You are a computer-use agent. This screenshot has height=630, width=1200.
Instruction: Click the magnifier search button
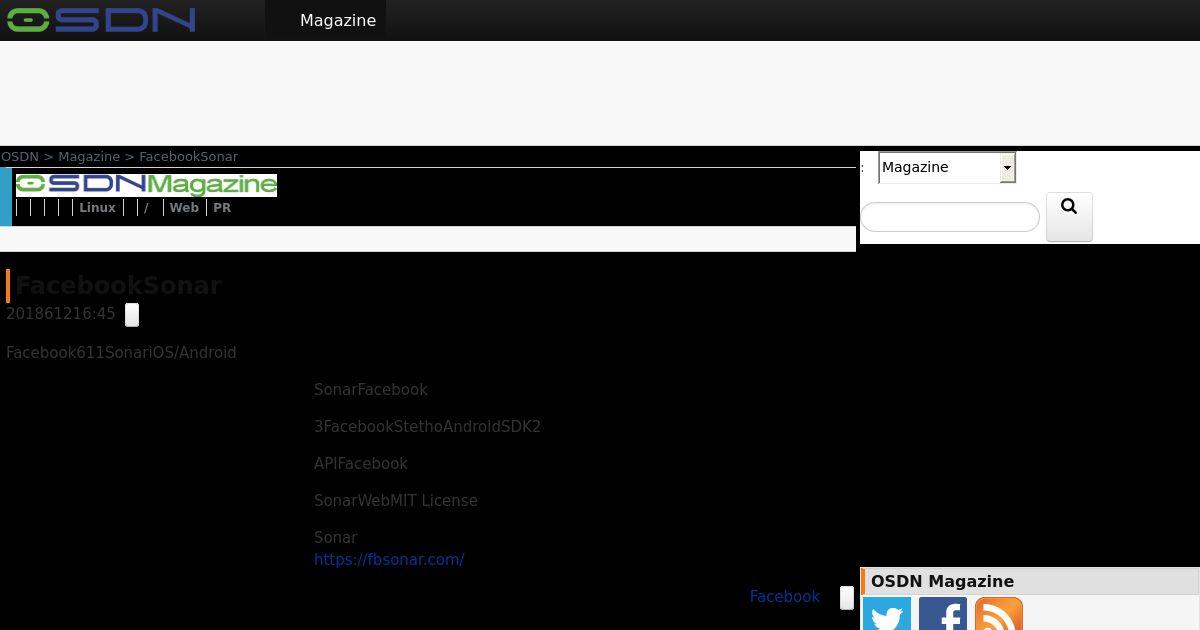coord(1069,217)
